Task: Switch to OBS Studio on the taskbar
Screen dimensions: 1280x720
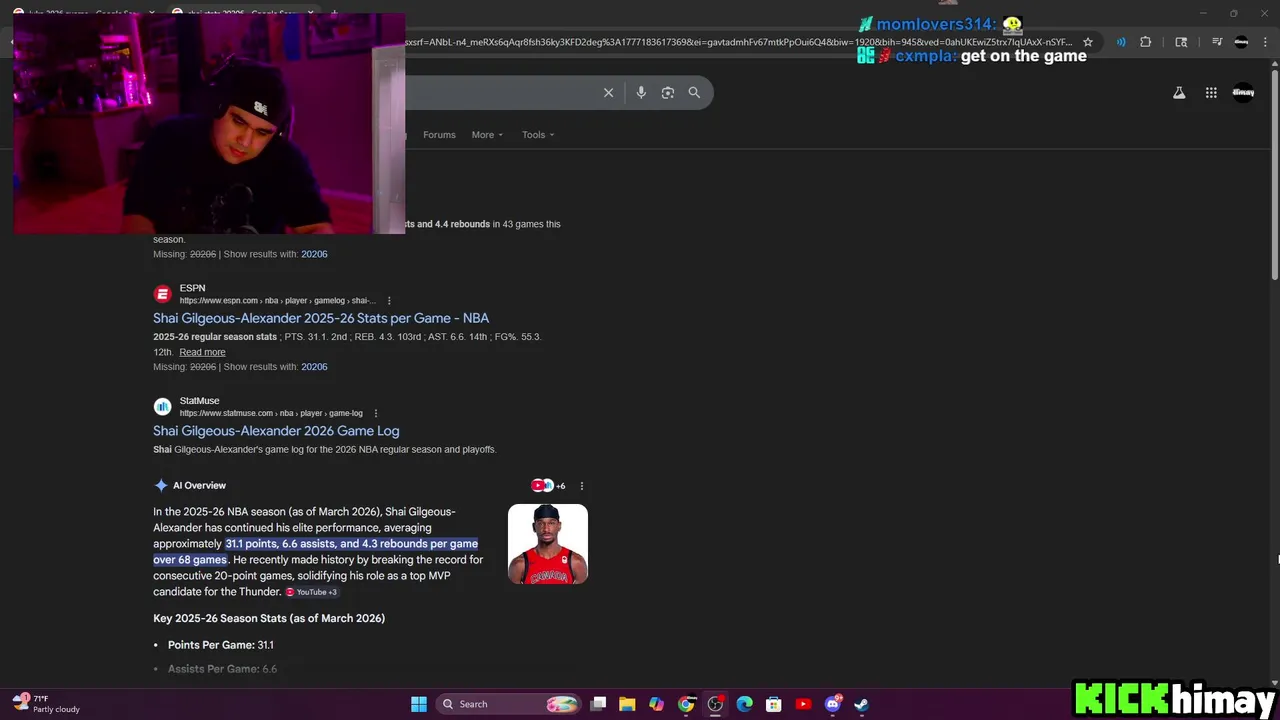Action: point(715,704)
